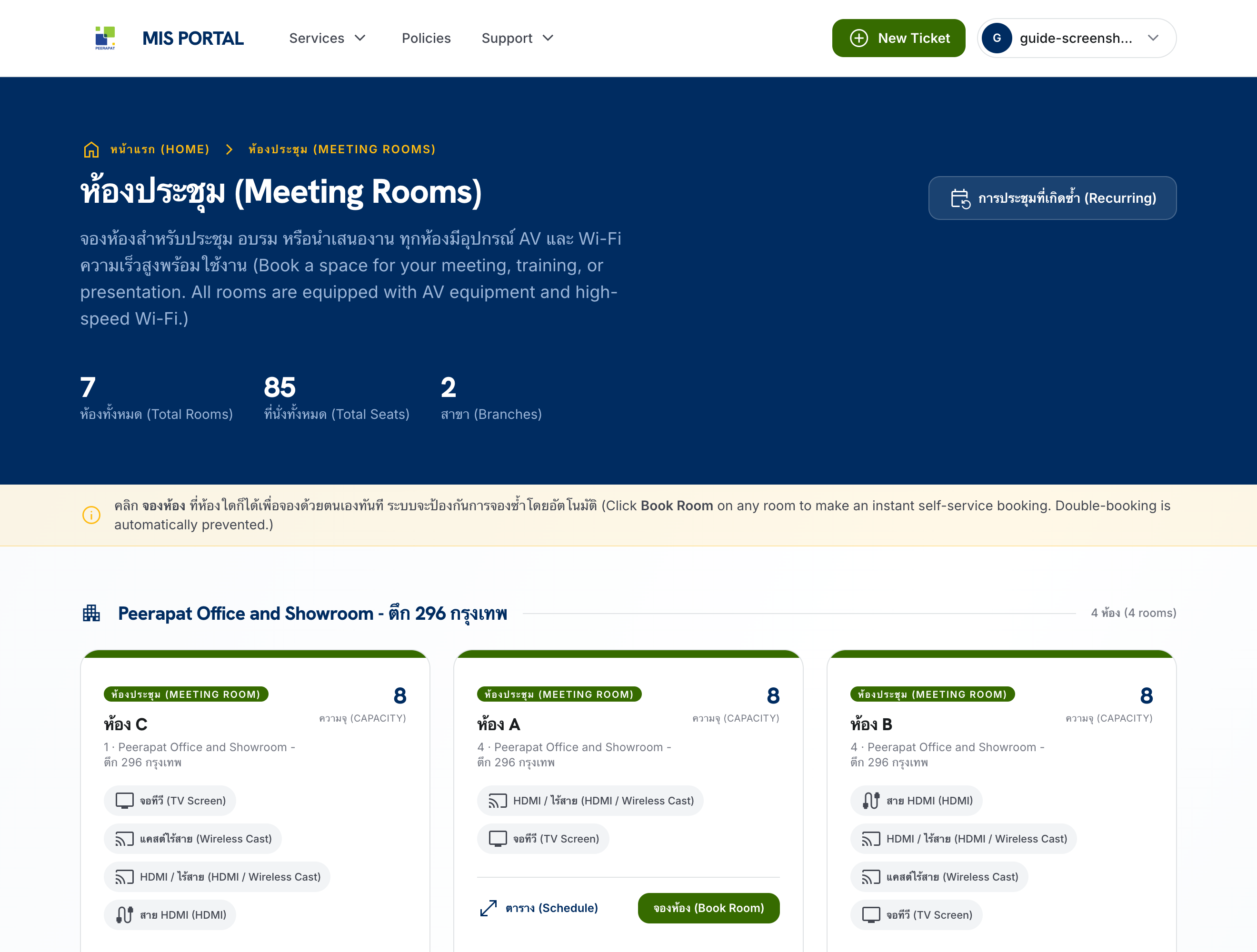Click the ห้องประชุม (MEETING ROOMS) breadcrumb
The width and height of the screenshot is (1257, 952).
[x=341, y=149]
